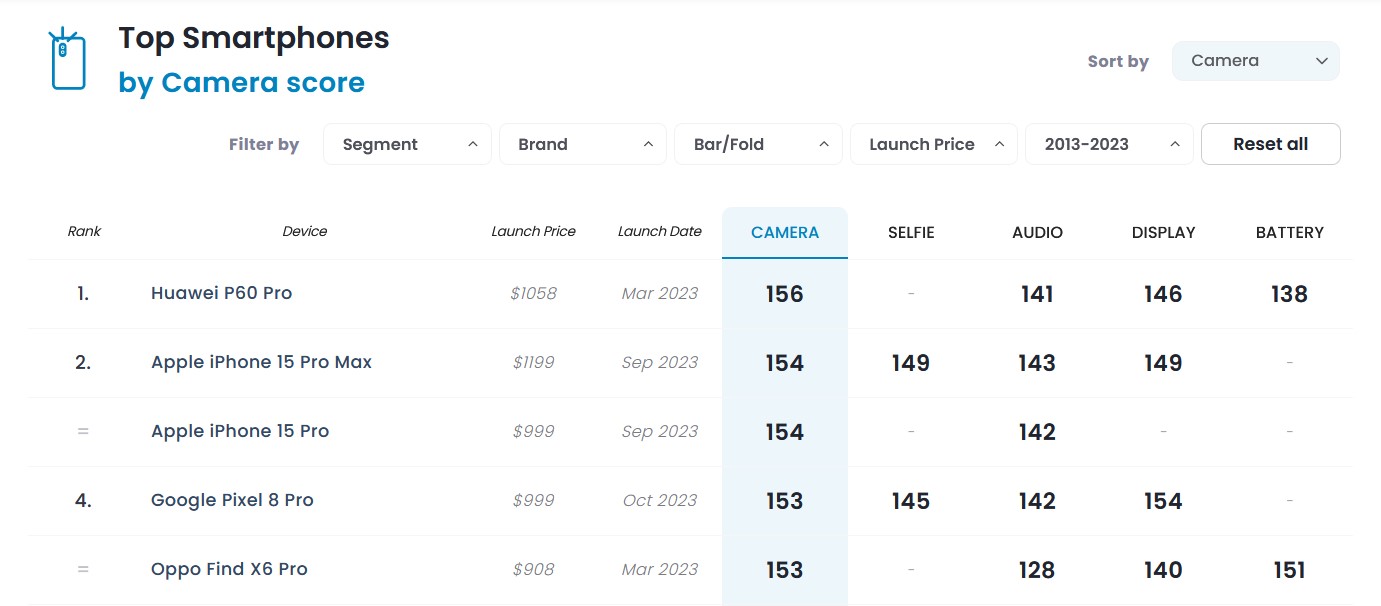Open the Launch Price filter dropdown

[x=933, y=144]
